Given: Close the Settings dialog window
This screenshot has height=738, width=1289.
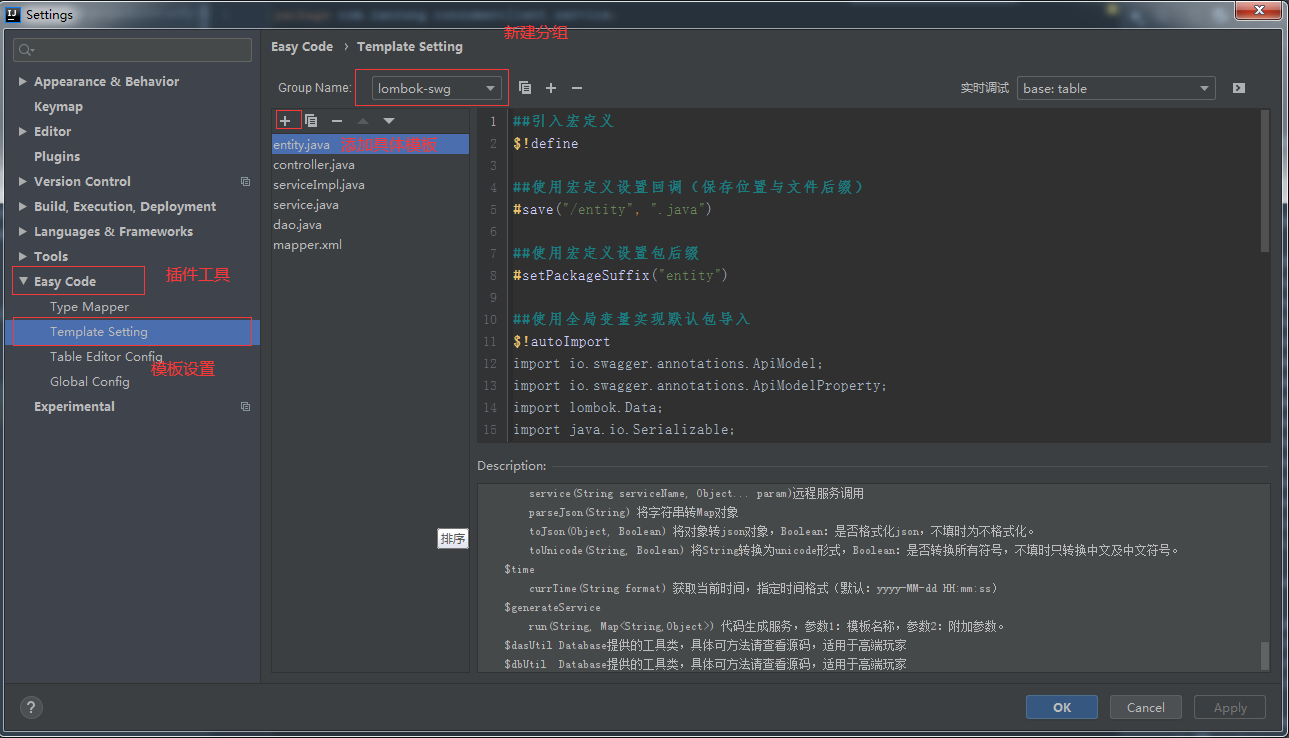Looking at the screenshot, I should pos(1258,10).
